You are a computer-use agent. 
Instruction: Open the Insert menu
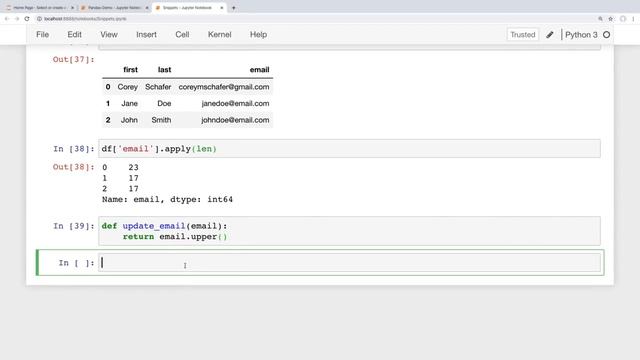(x=147, y=35)
